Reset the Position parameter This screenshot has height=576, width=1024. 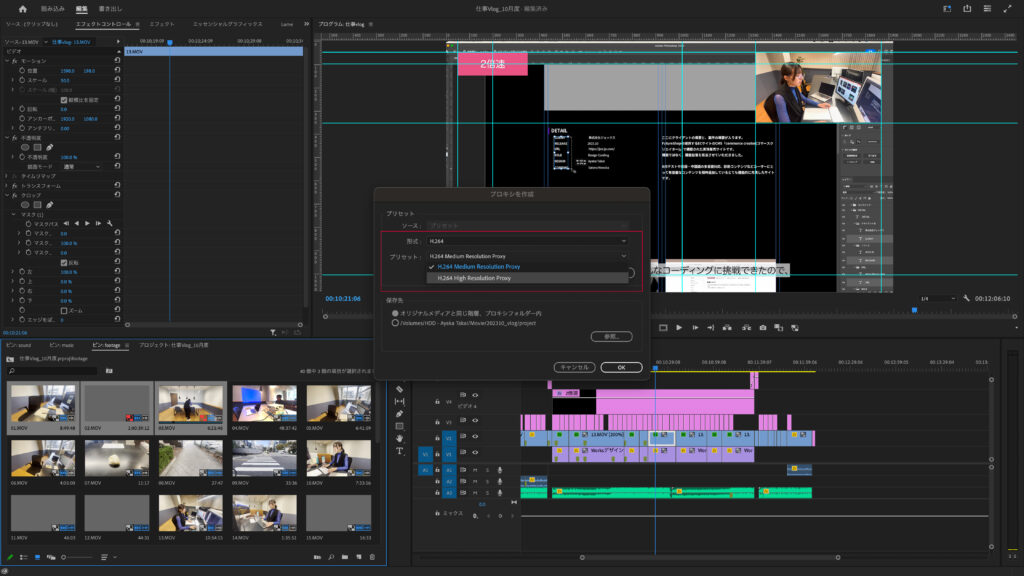[x=118, y=71]
